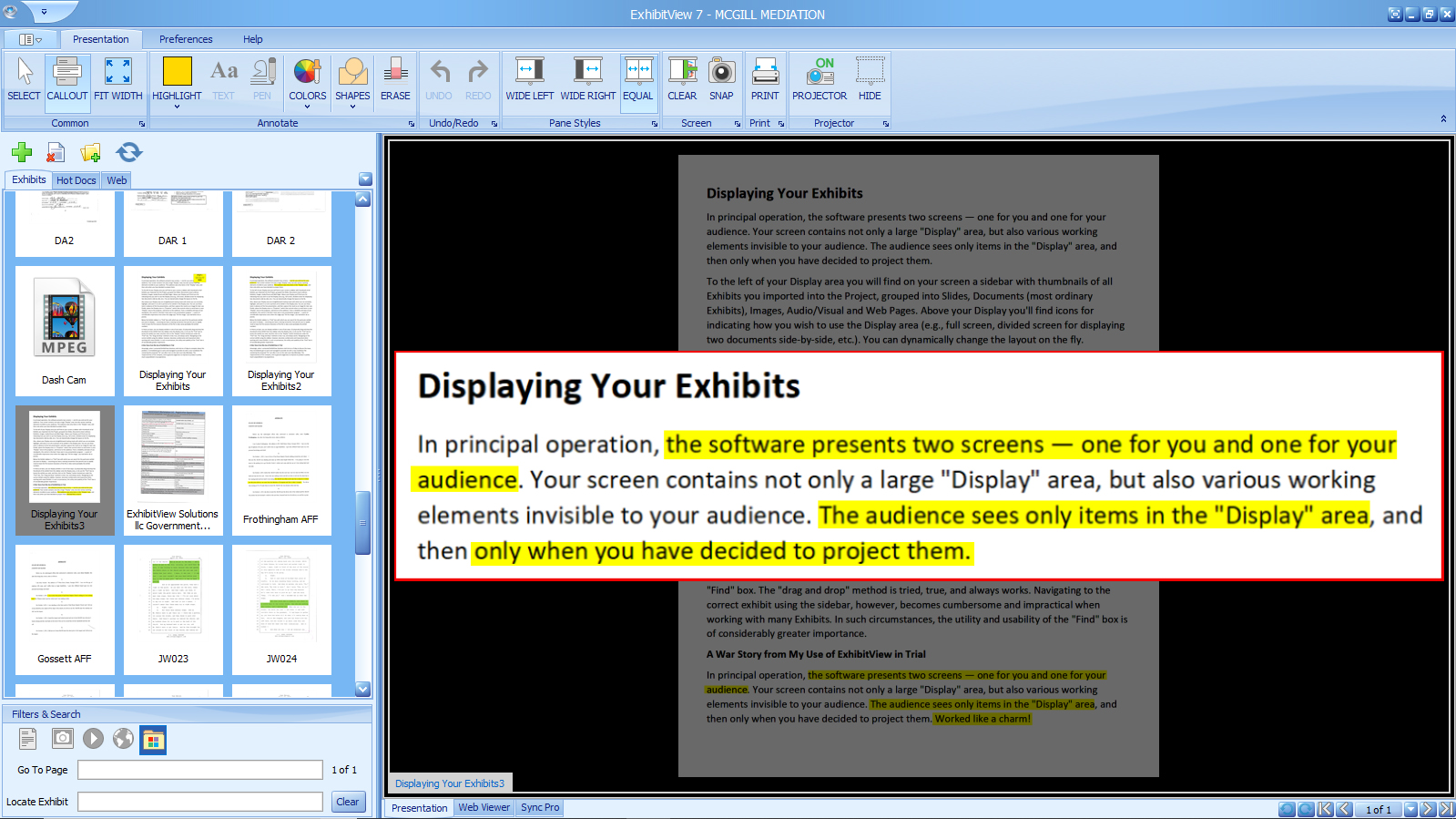Select the Gossett AFF thumbnail
The width and height of the screenshot is (1456, 819).
point(65,609)
